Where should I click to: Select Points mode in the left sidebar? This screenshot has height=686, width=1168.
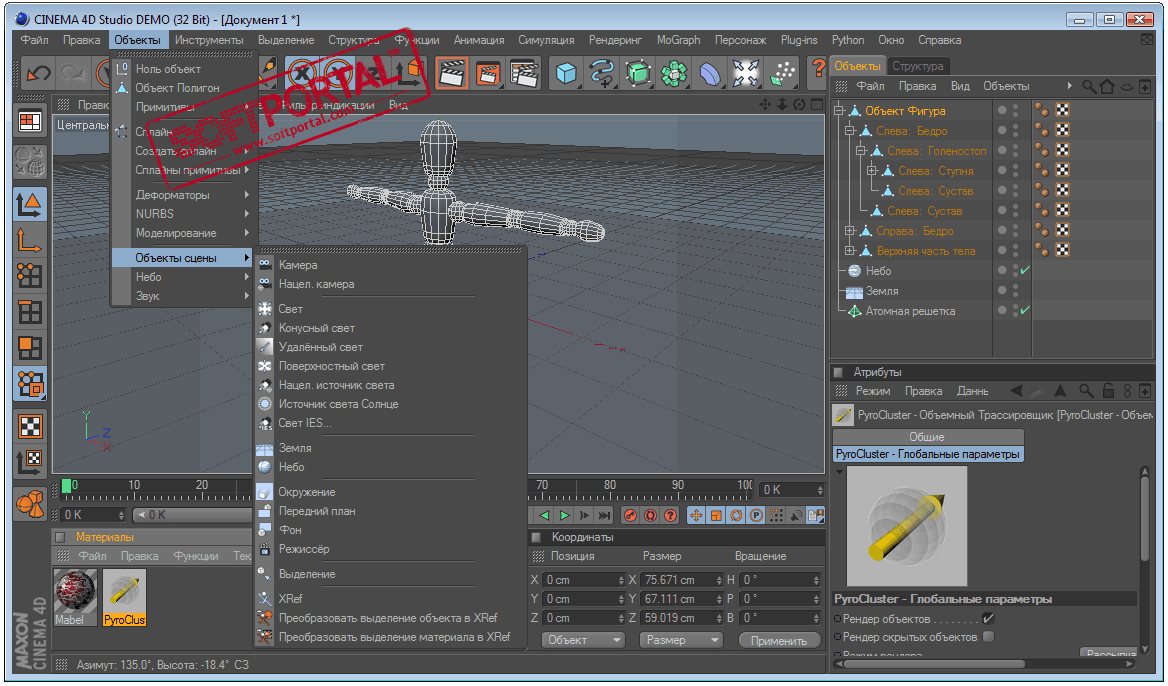click(x=31, y=276)
